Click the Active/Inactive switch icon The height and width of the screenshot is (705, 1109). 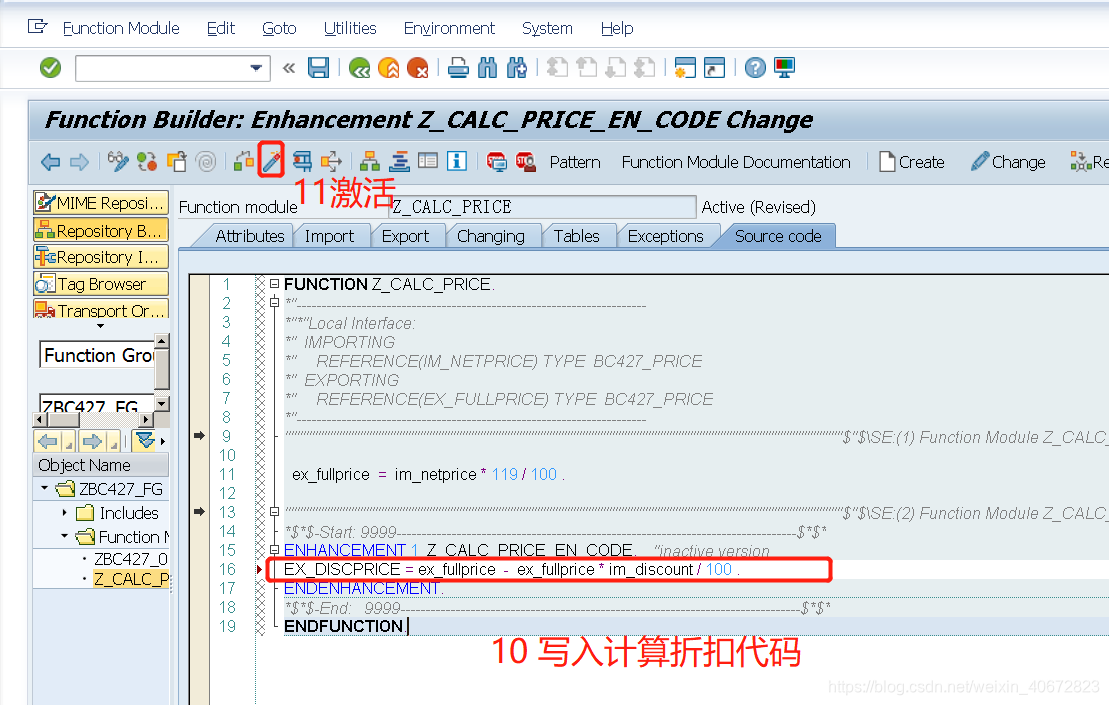[147, 162]
